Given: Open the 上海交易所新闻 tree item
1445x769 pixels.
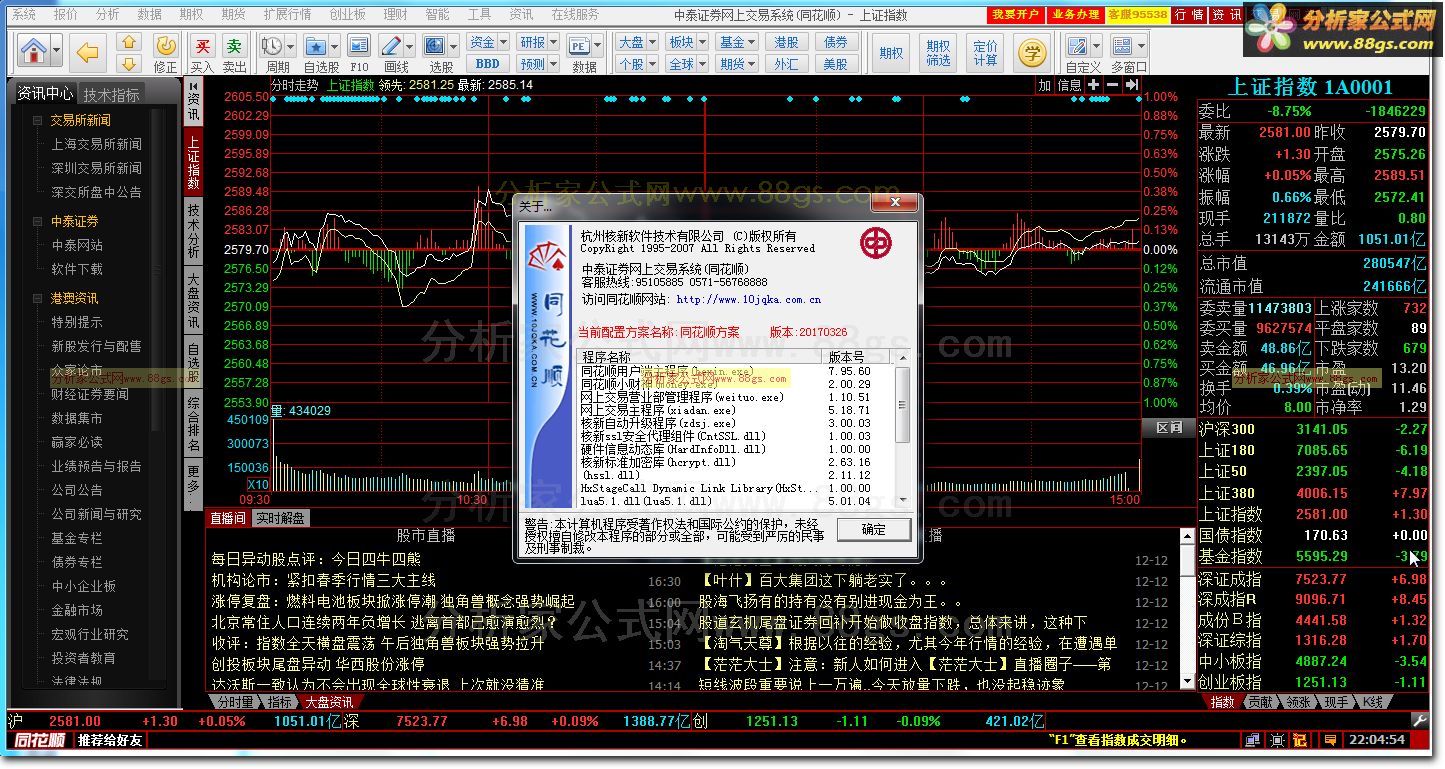Looking at the screenshot, I should pos(97,144).
